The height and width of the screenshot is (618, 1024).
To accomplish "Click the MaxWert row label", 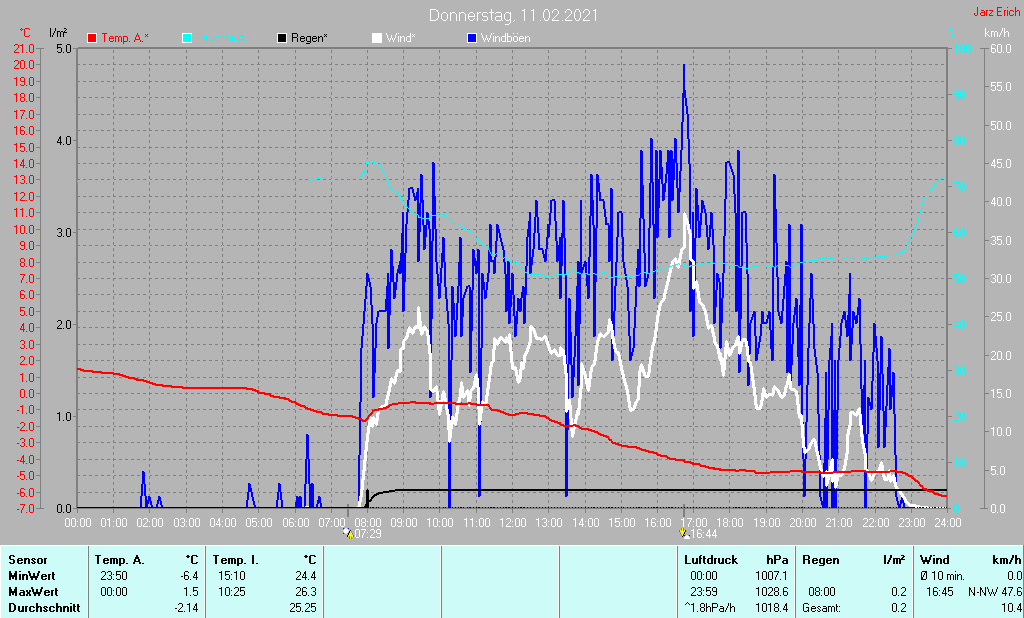I will pyautogui.click(x=34, y=592).
